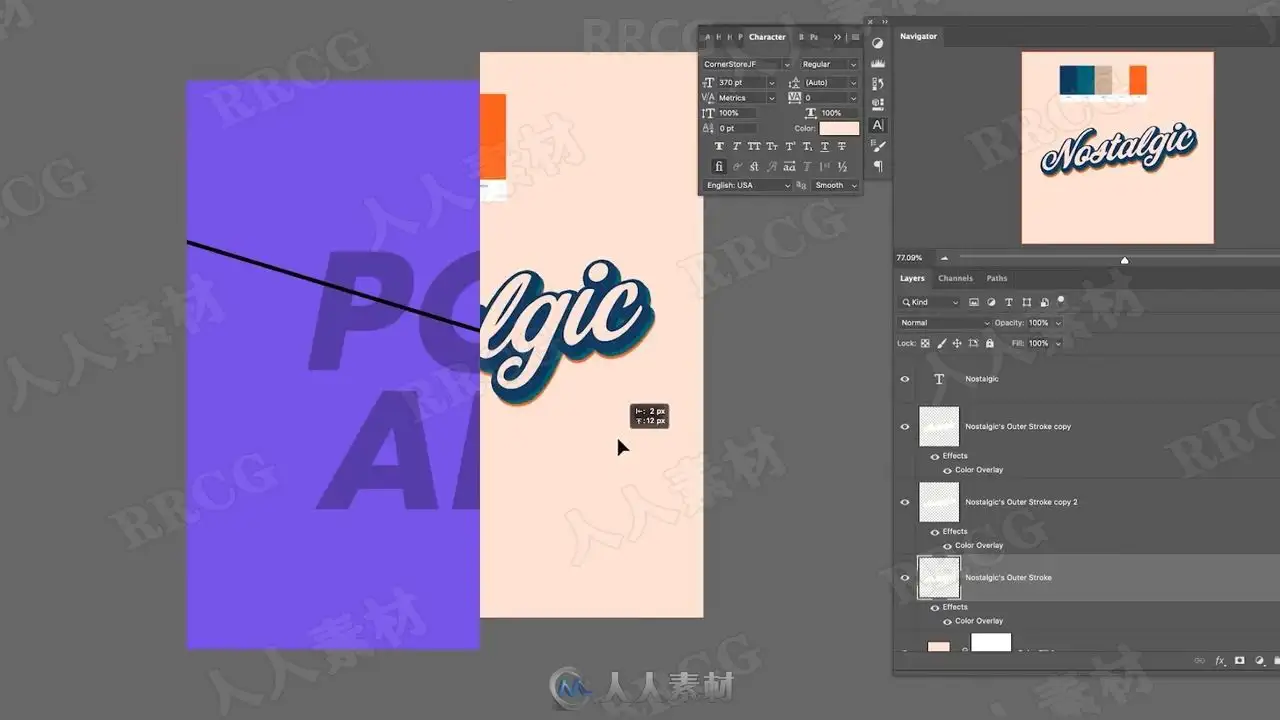Click the lock all layer icon
This screenshot has height=720, width=1280.
989,343
